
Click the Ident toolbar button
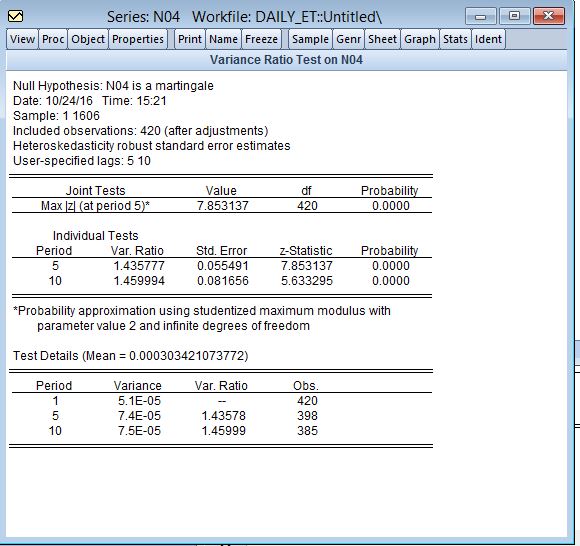point(488,39)
